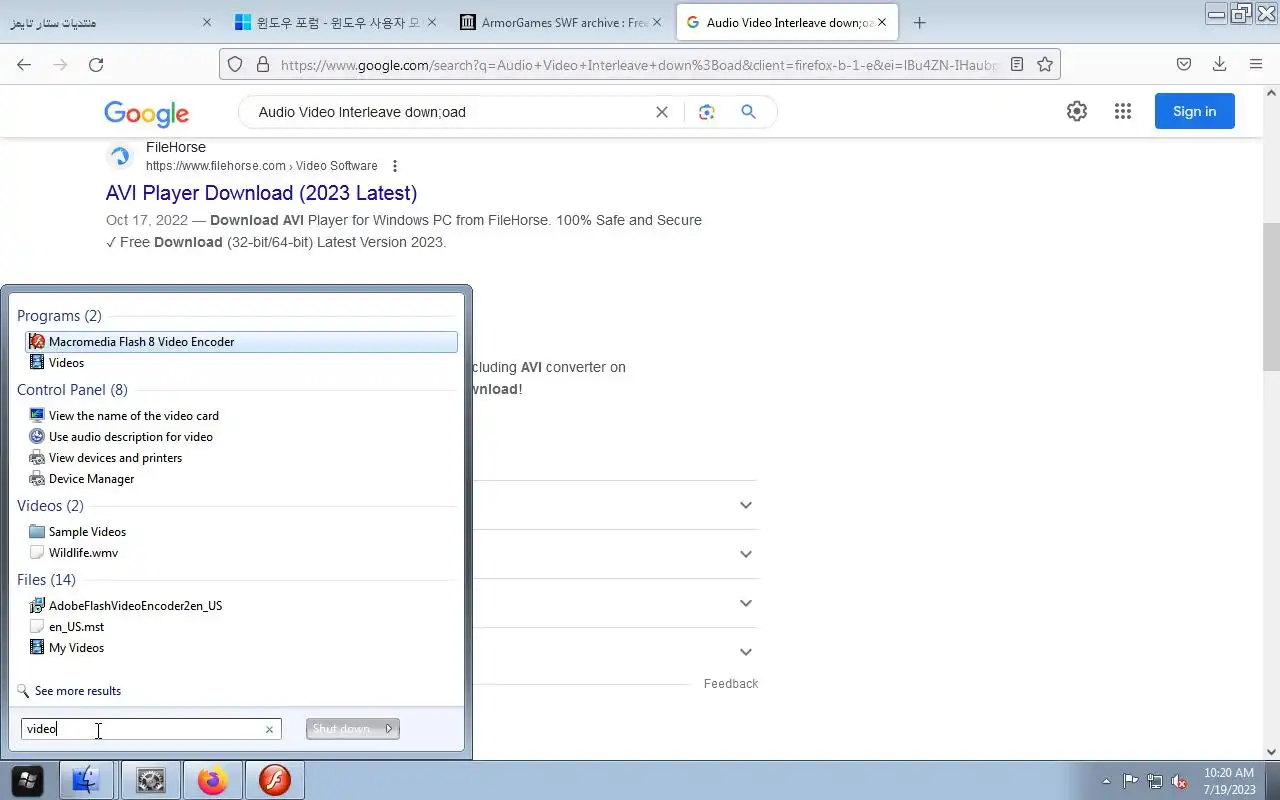1280x800 pixels.
Task: Open View devices and printers
Action: 115,458
